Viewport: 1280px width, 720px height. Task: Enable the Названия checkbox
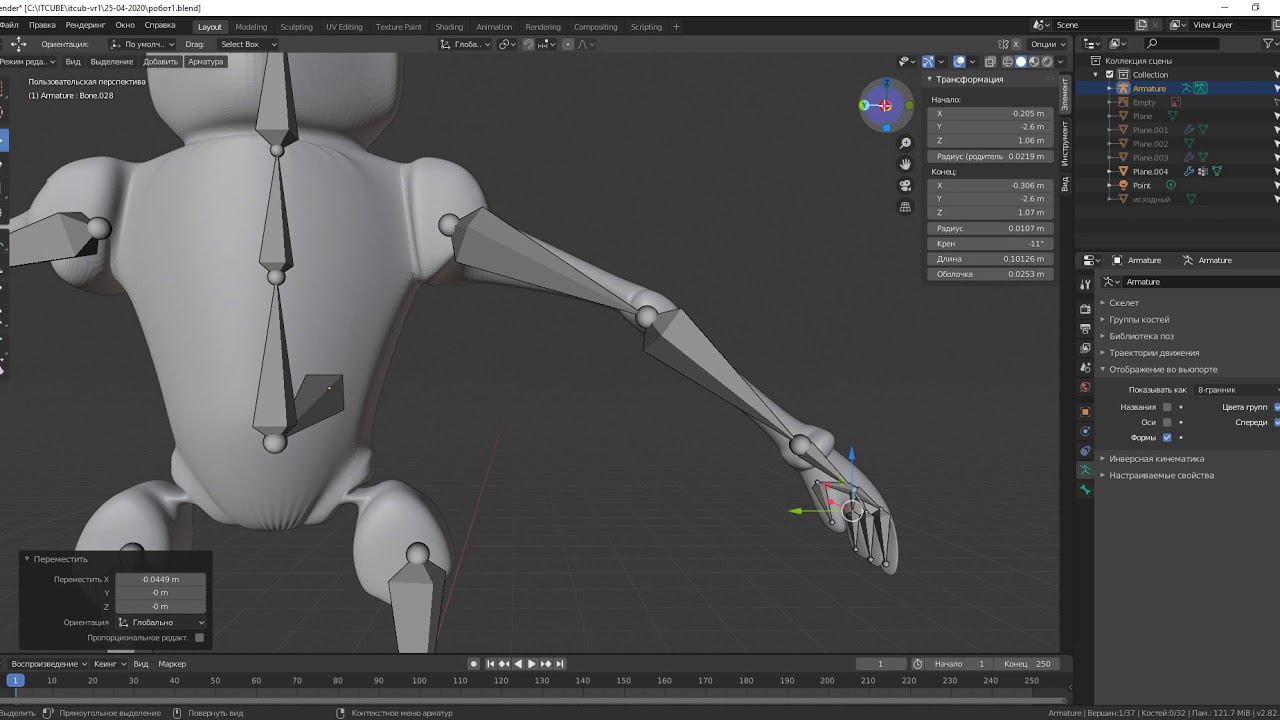coord(1166,407)
